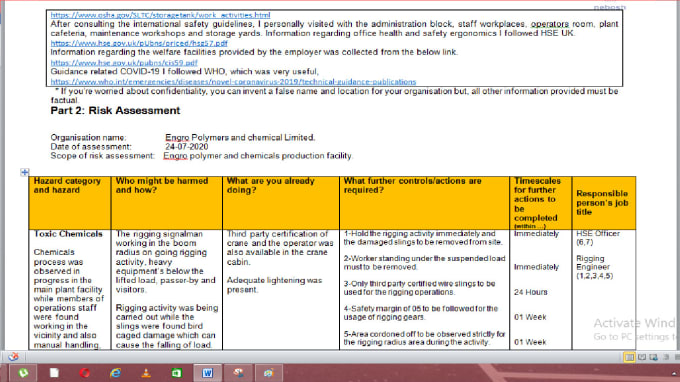
Task: Click 'The rigging signalman working in the boom' paragraph
Action: coord(165,262)
